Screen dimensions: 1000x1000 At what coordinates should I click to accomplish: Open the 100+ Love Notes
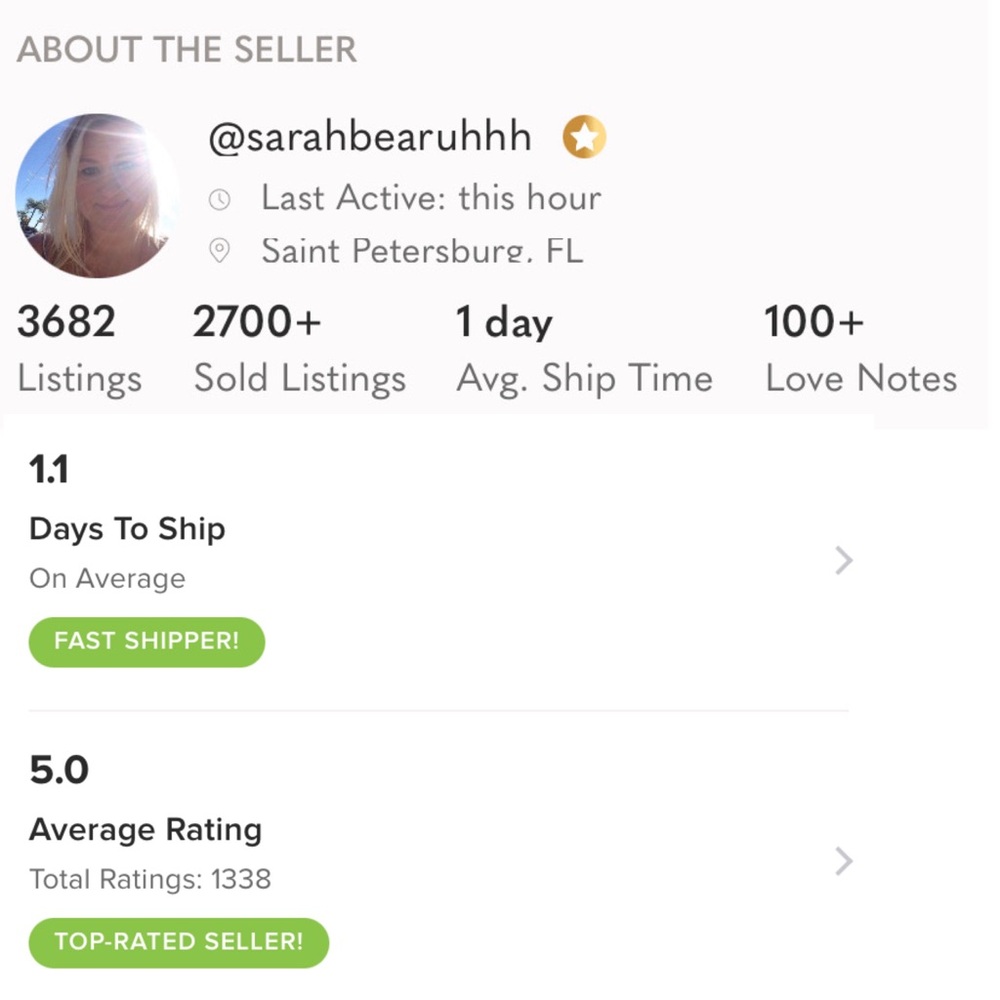click(860, 350)
